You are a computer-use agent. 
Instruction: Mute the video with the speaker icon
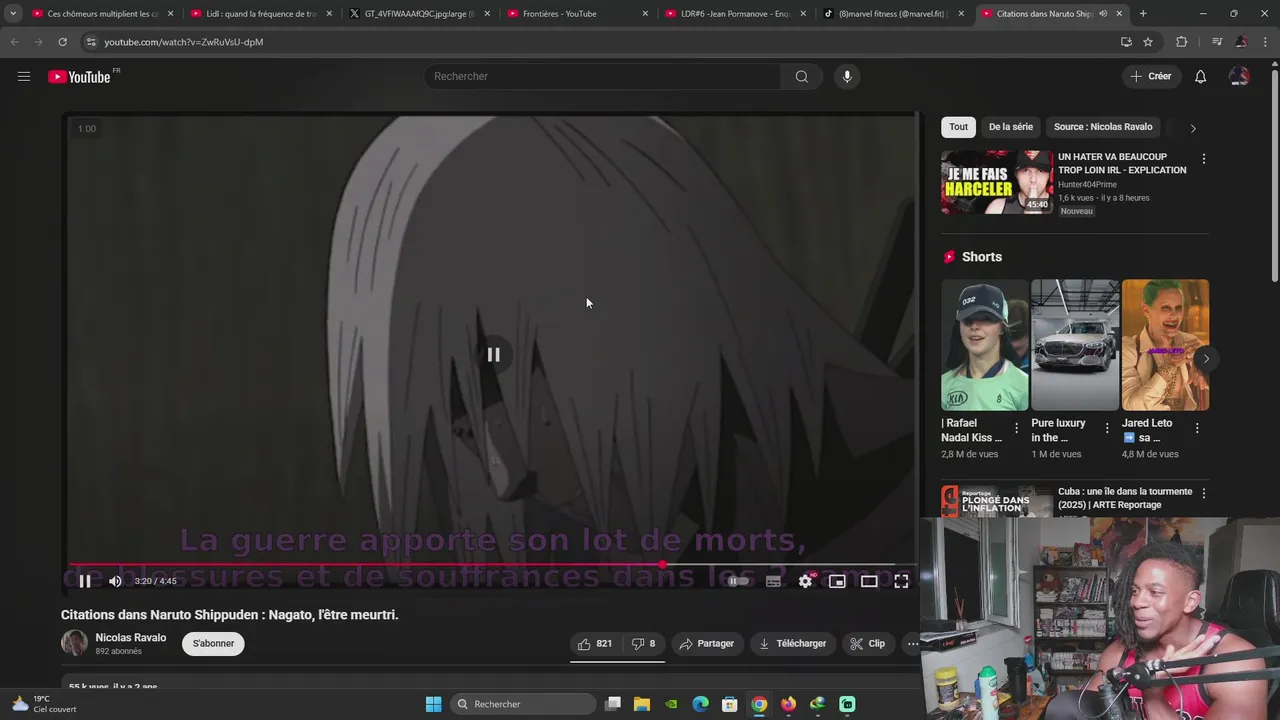pos(115,581)
